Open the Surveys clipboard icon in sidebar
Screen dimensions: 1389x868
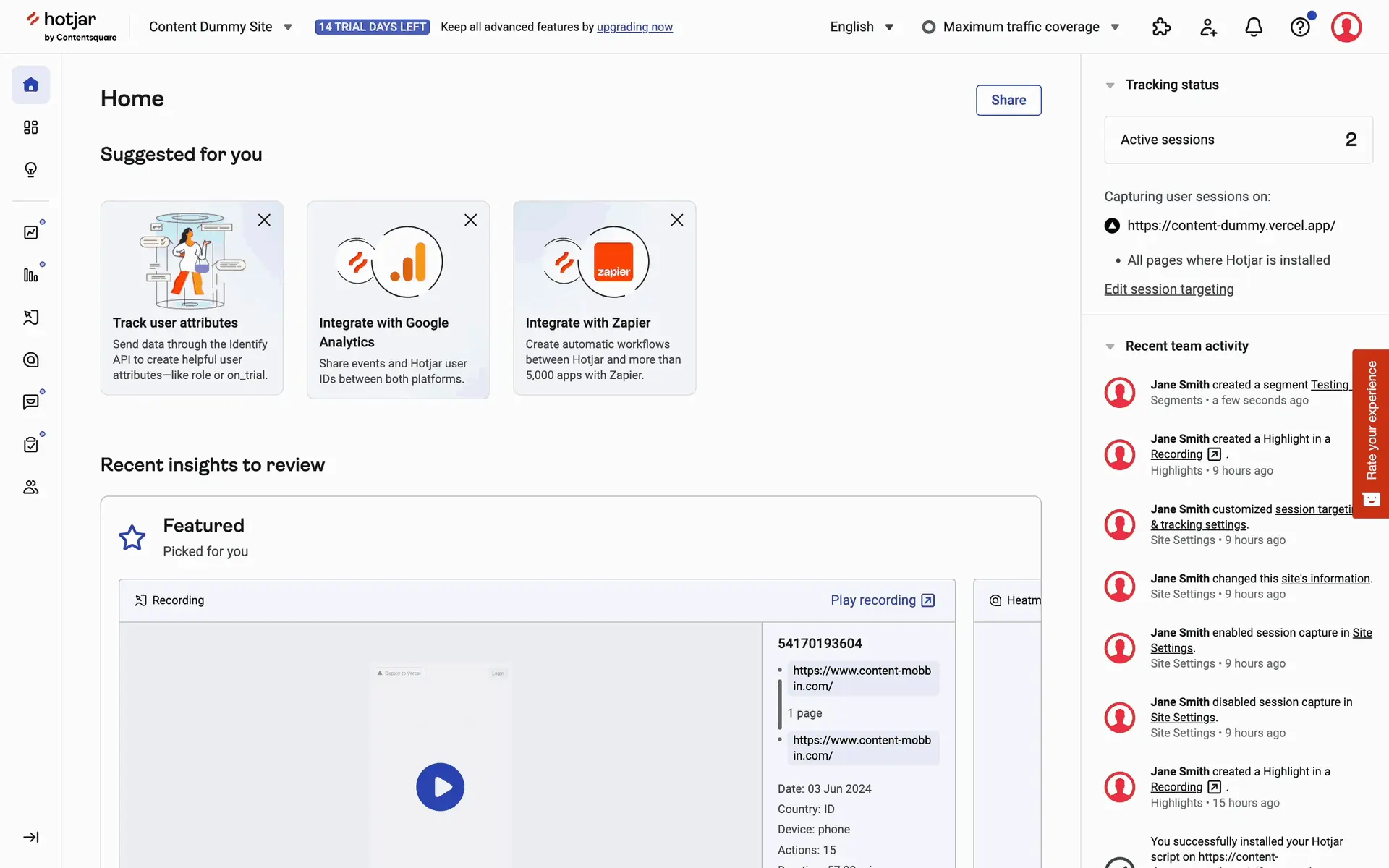30,445
